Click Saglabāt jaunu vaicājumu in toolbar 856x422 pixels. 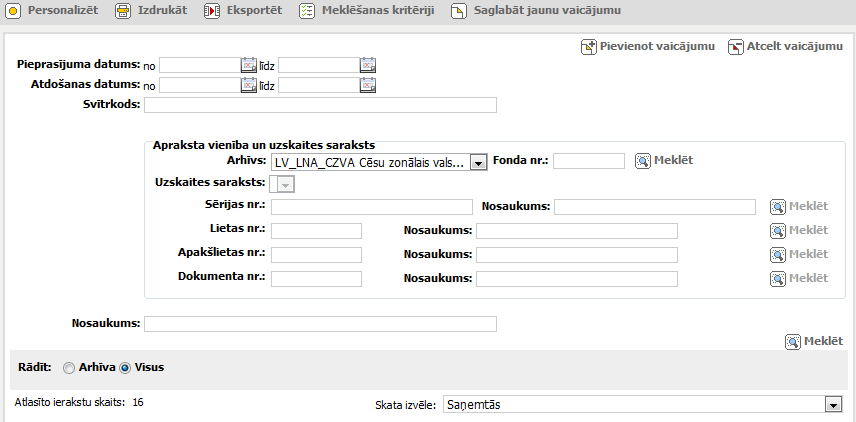tap(459, 12)
